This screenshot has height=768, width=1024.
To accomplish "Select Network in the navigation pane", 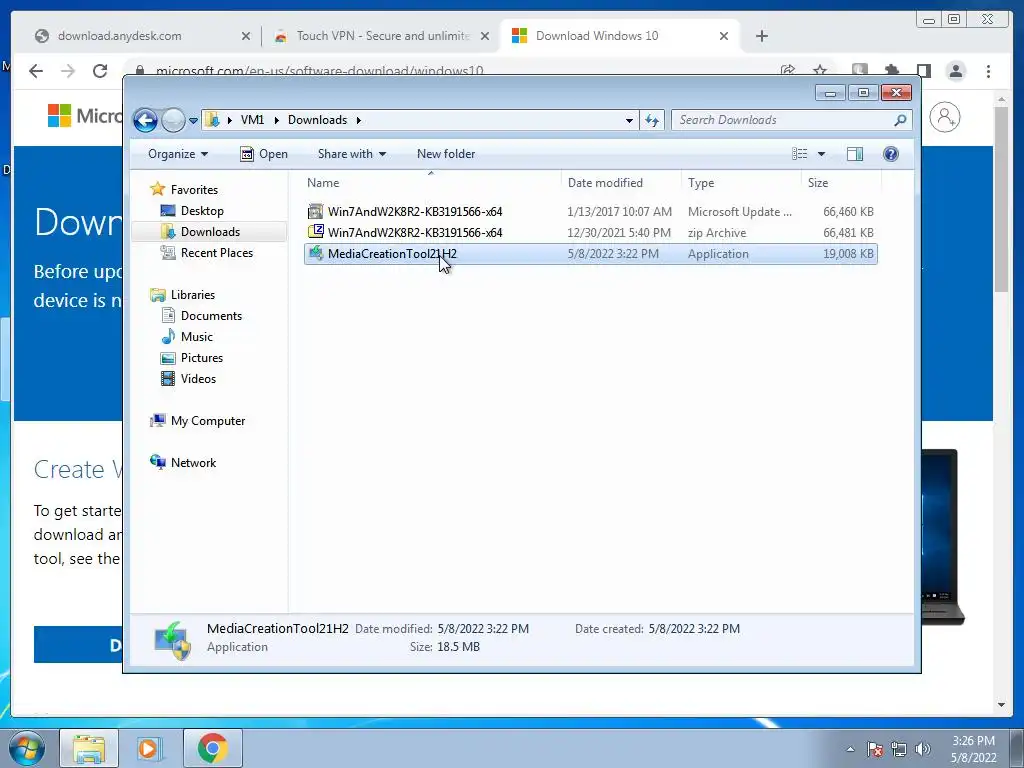I will click(x=193, y=462).
